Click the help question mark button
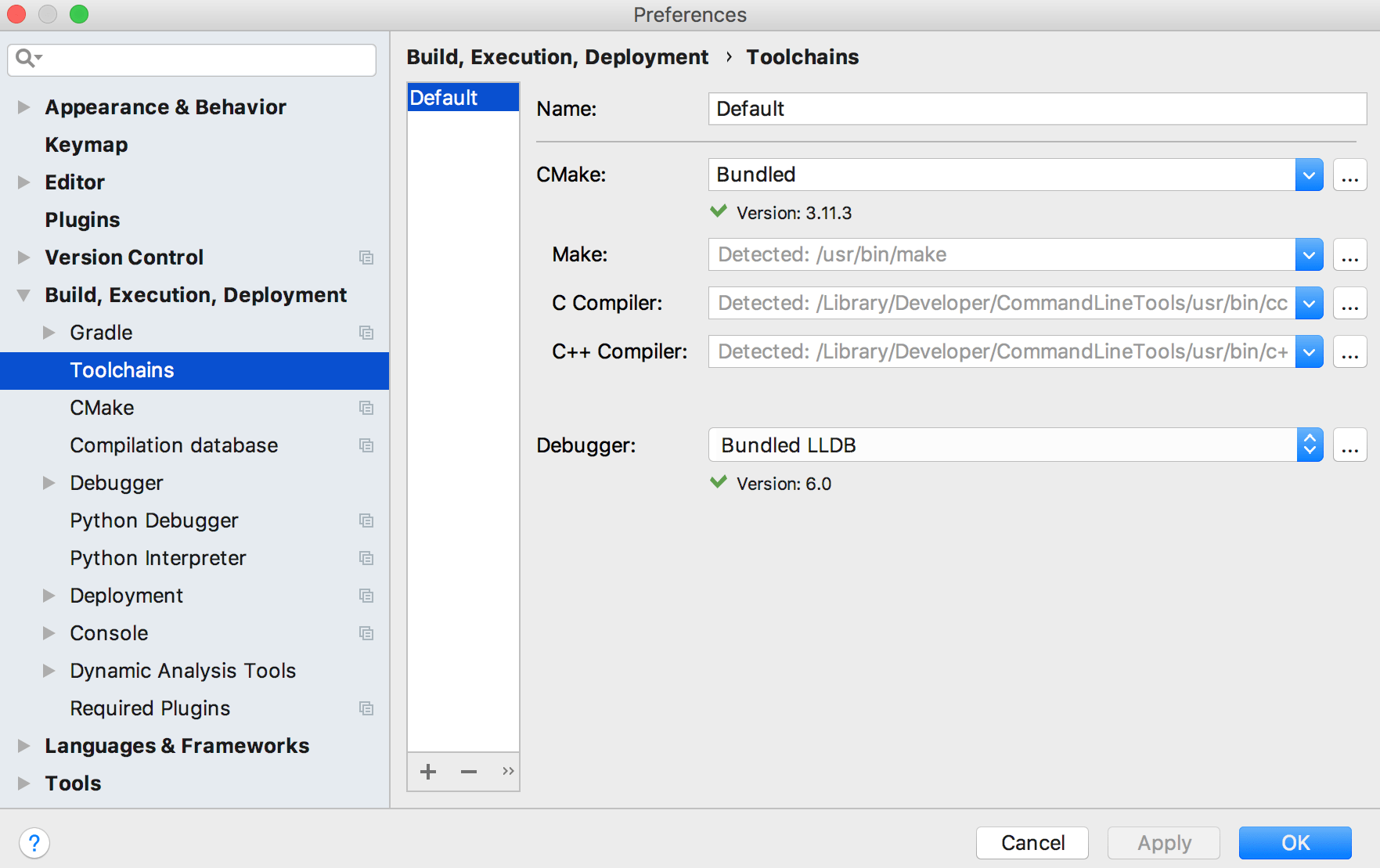 tap(34, 843)
